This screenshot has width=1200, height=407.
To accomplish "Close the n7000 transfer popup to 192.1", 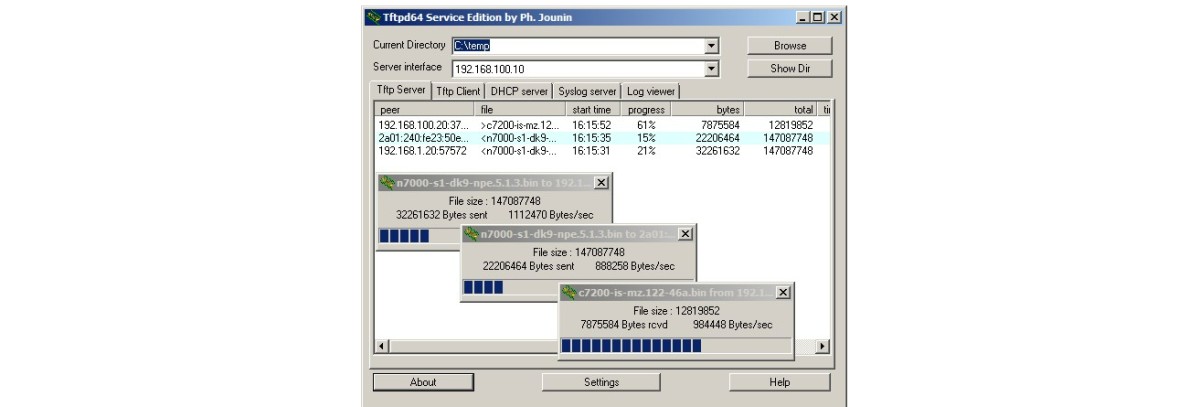I will 600,183.
